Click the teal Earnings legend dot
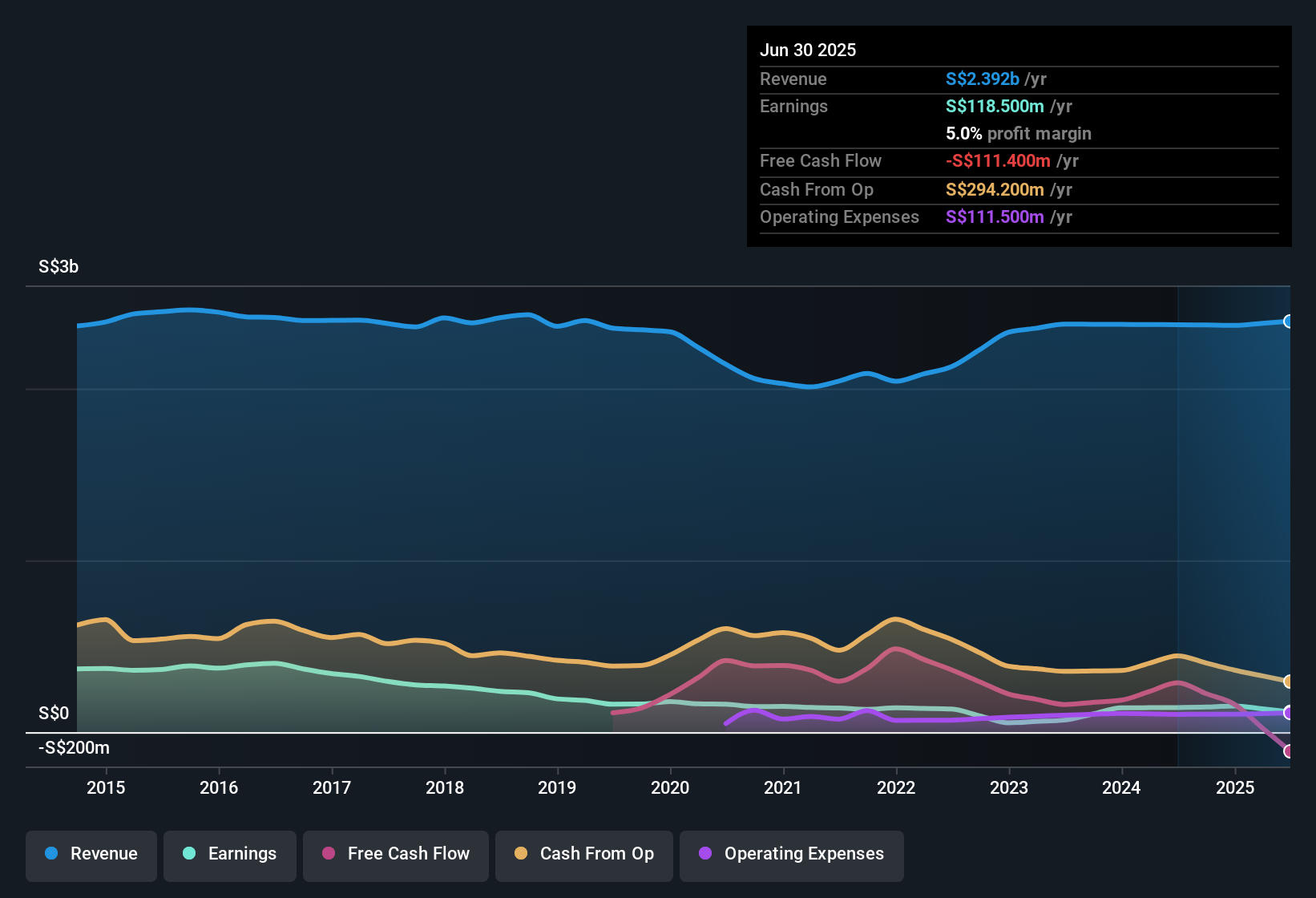This screenshot has height=898, width=1316. pos(189,853)
